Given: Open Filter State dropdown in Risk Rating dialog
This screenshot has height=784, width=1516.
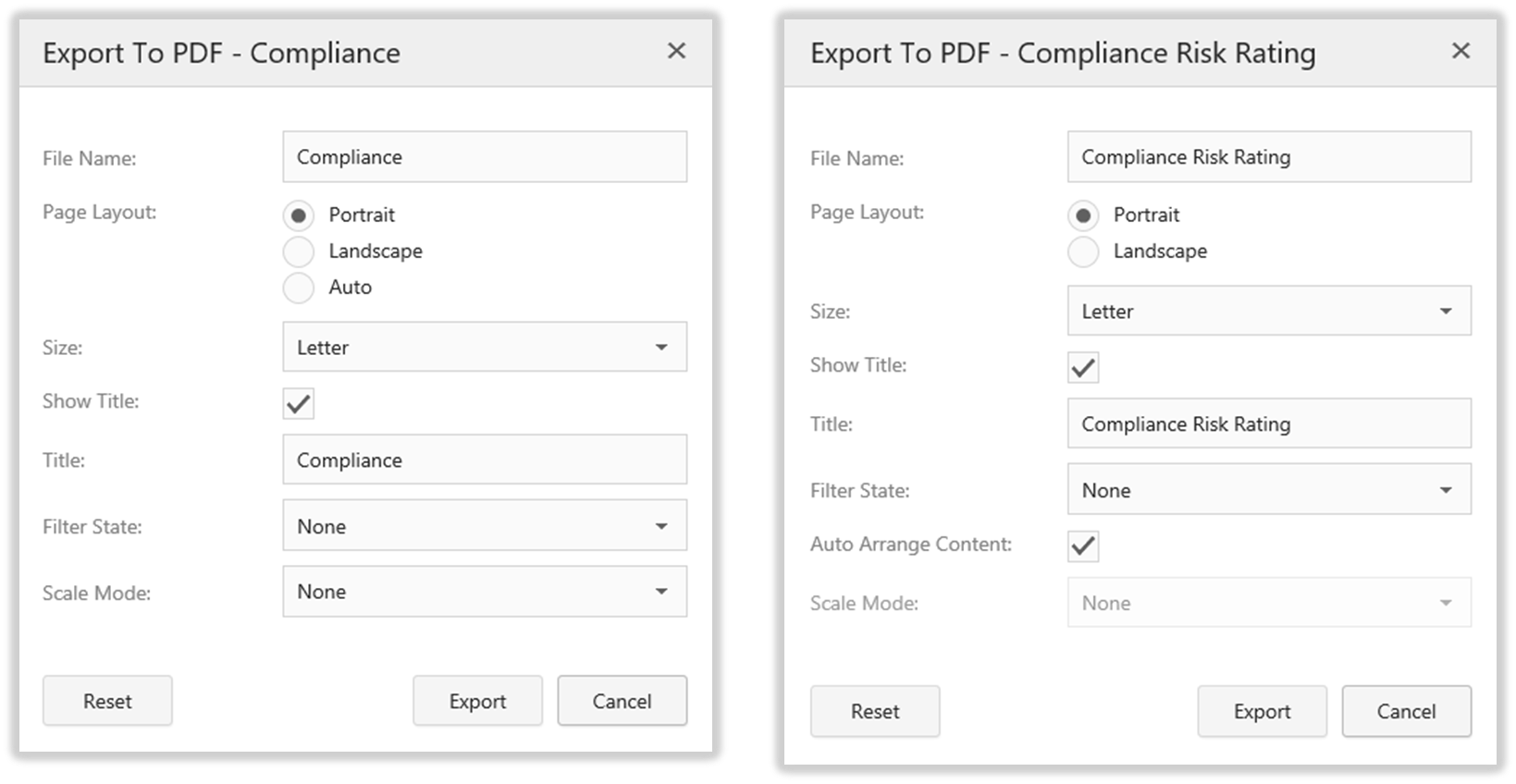Looking at the screenshot, I should pyautogui.click(x=1269, y=489).
